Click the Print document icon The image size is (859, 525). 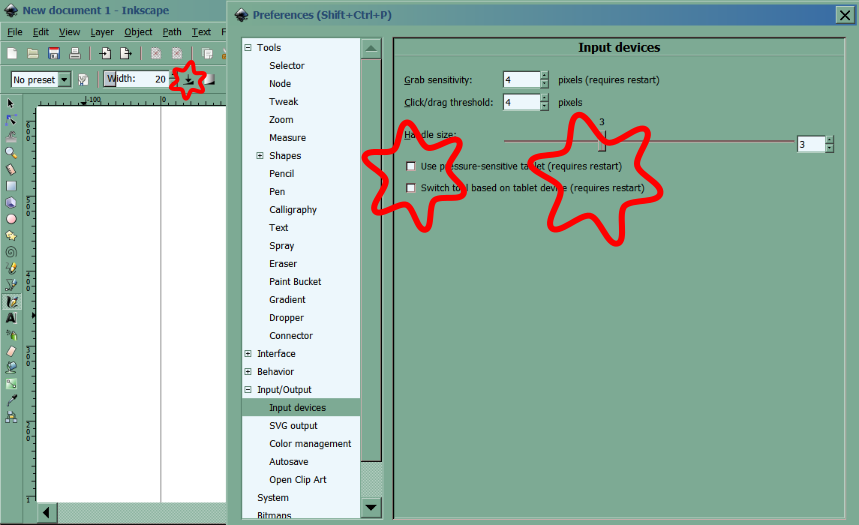coord(74,53)
